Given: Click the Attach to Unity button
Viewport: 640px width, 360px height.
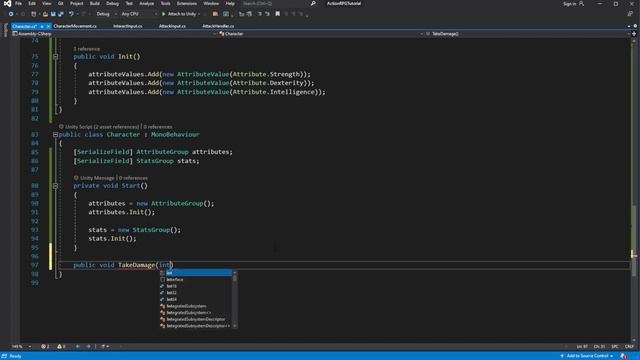Looking at the screenshot, I should tap(180, 14).
